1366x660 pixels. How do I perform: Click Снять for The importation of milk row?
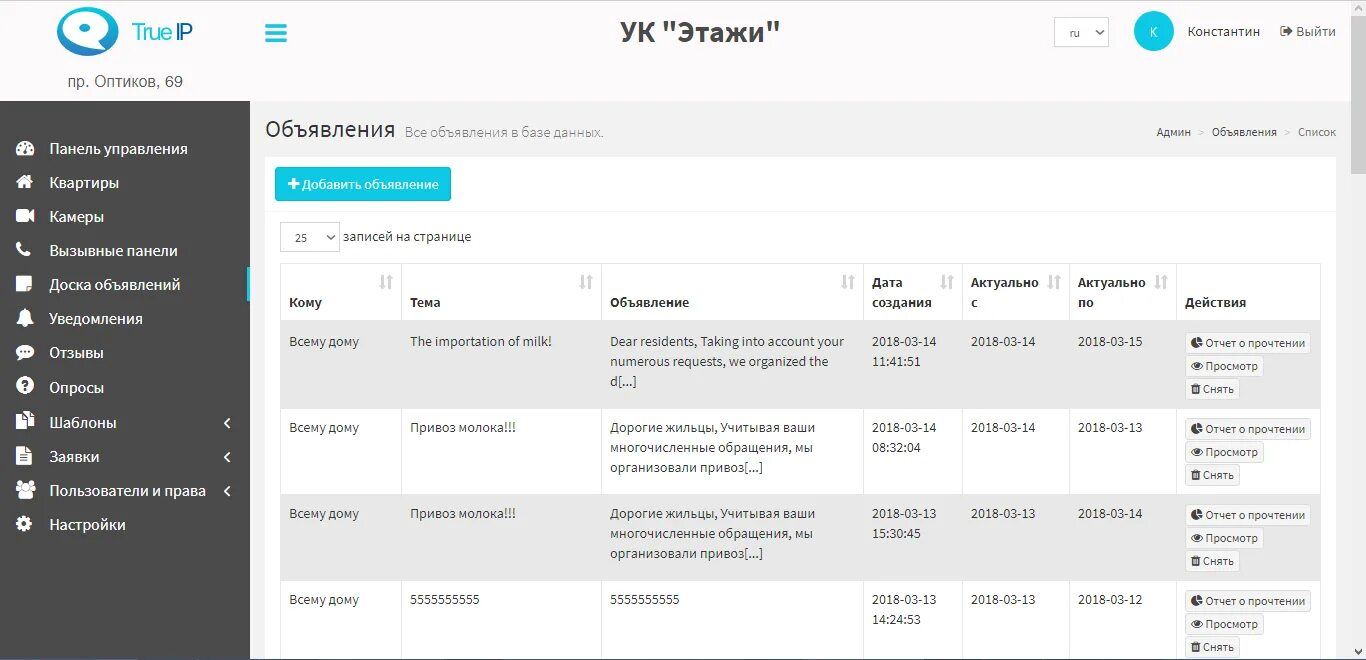coord(1212,389)
